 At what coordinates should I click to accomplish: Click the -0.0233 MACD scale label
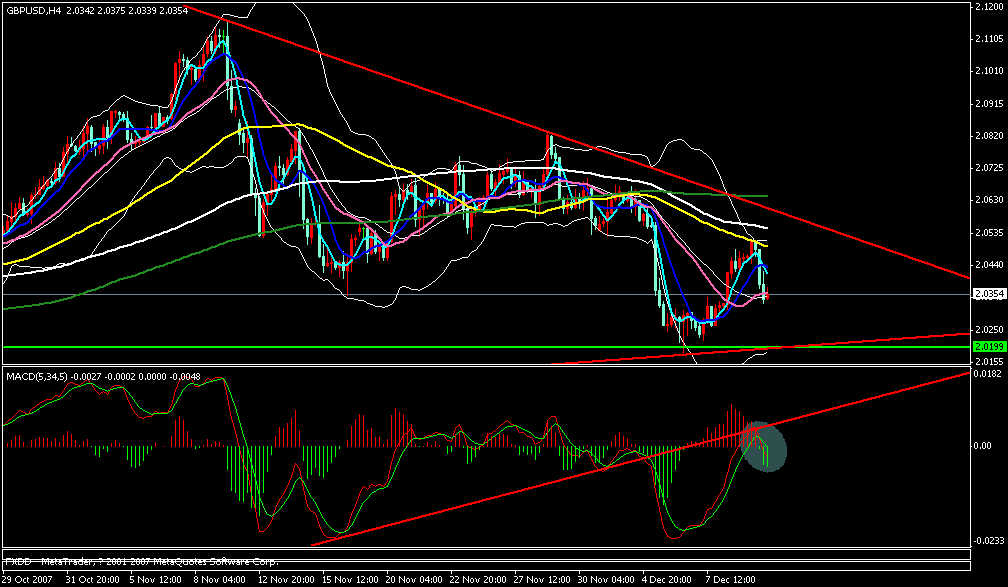[x=987, y=541]
